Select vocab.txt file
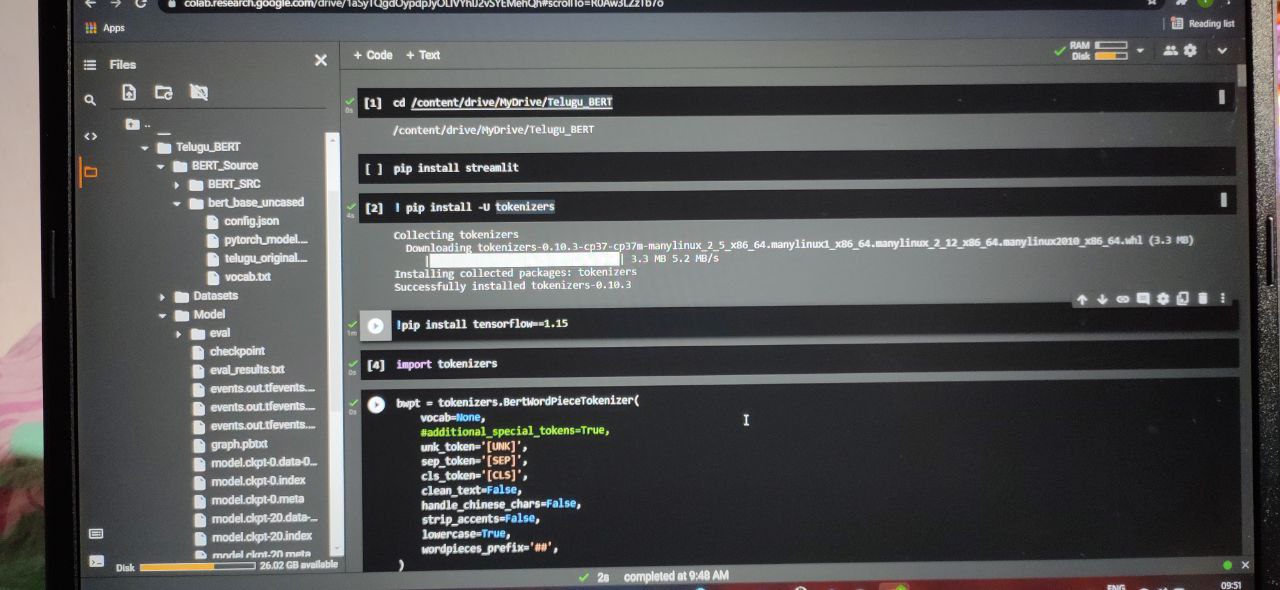This screenshot has width=1280, height=590. point(248,277)
